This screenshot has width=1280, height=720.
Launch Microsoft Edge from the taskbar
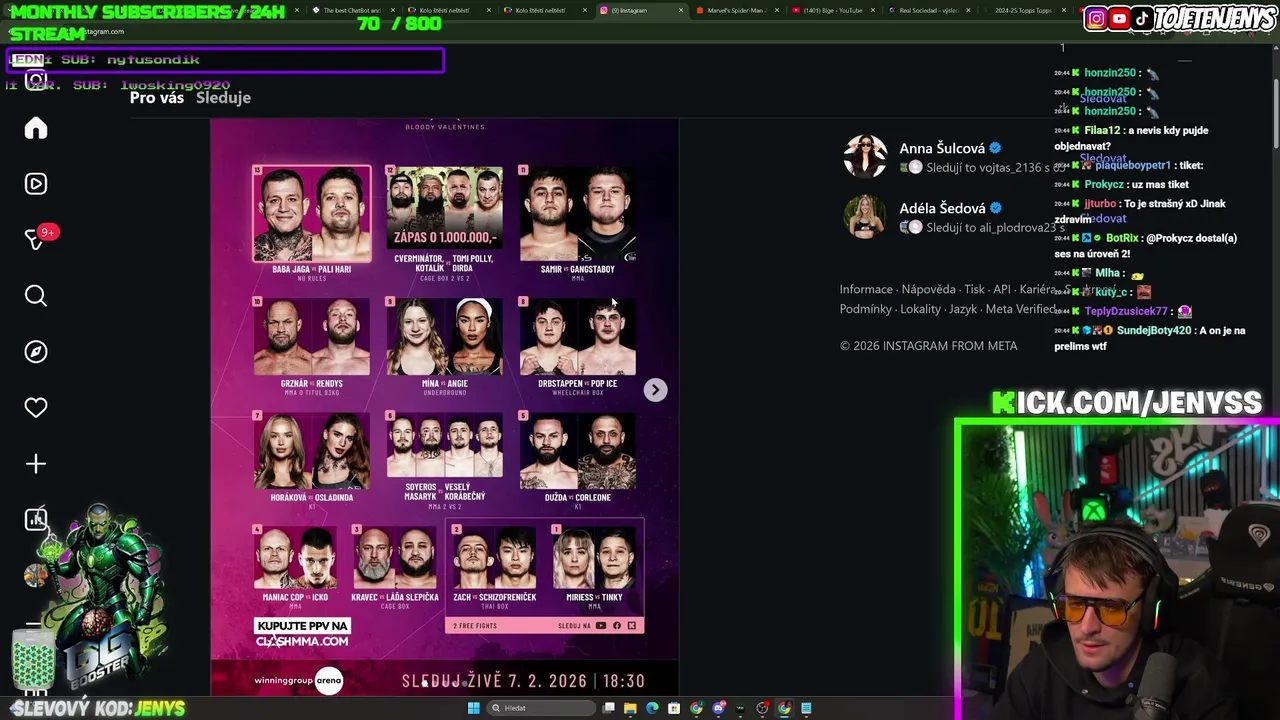(652, 708)
